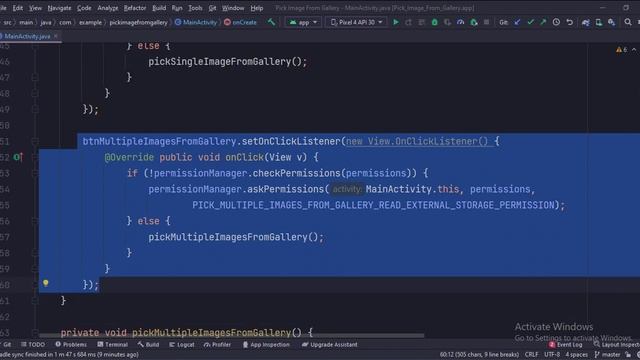Screen dimensions: 640x360
Task: Expand the warnings chevron beside the 6
Action: coord(634,49)
